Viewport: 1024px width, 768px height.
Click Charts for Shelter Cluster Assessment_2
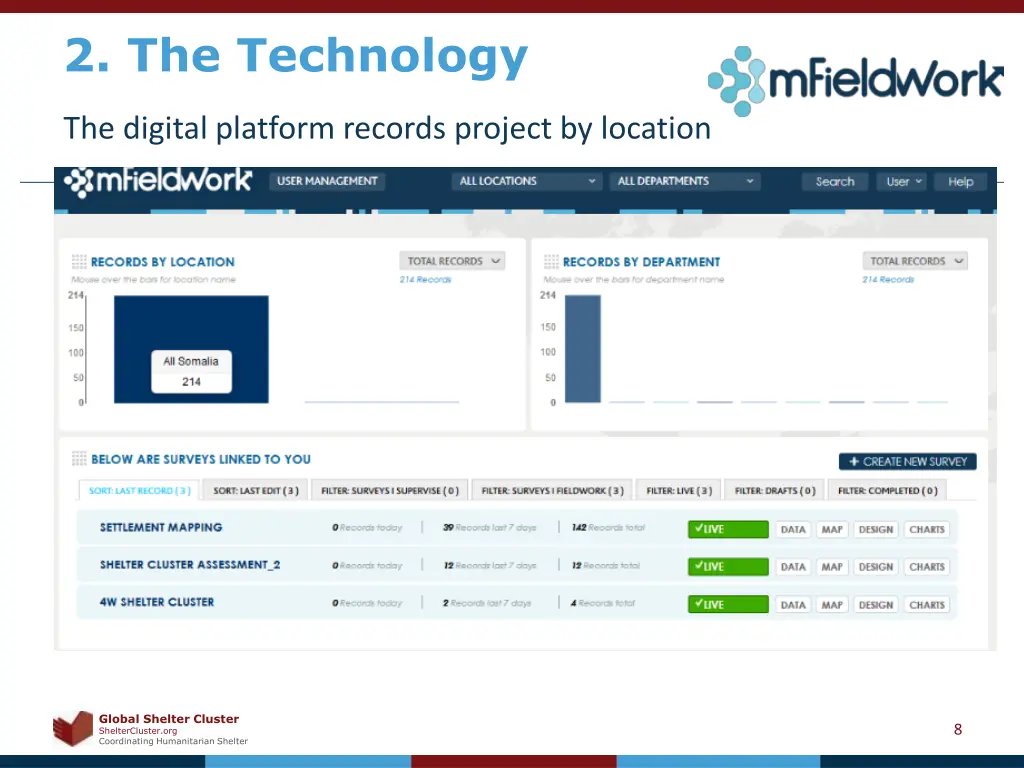click(x=927, y=566)
